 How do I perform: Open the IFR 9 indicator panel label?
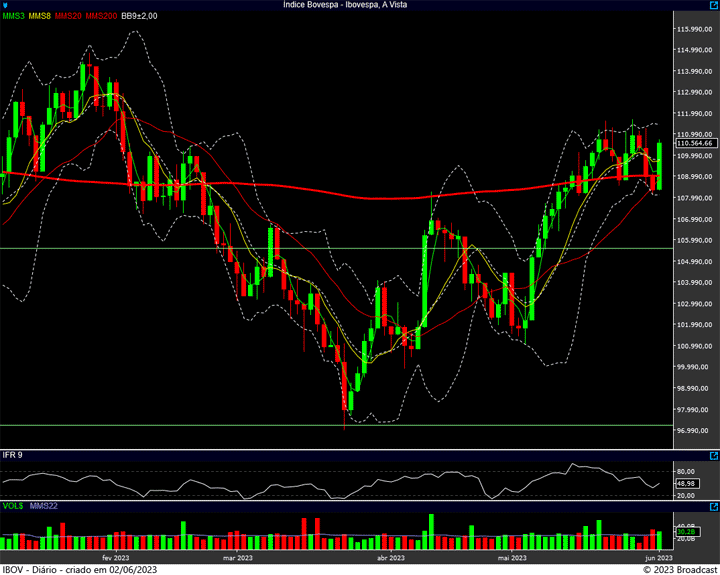12,456
